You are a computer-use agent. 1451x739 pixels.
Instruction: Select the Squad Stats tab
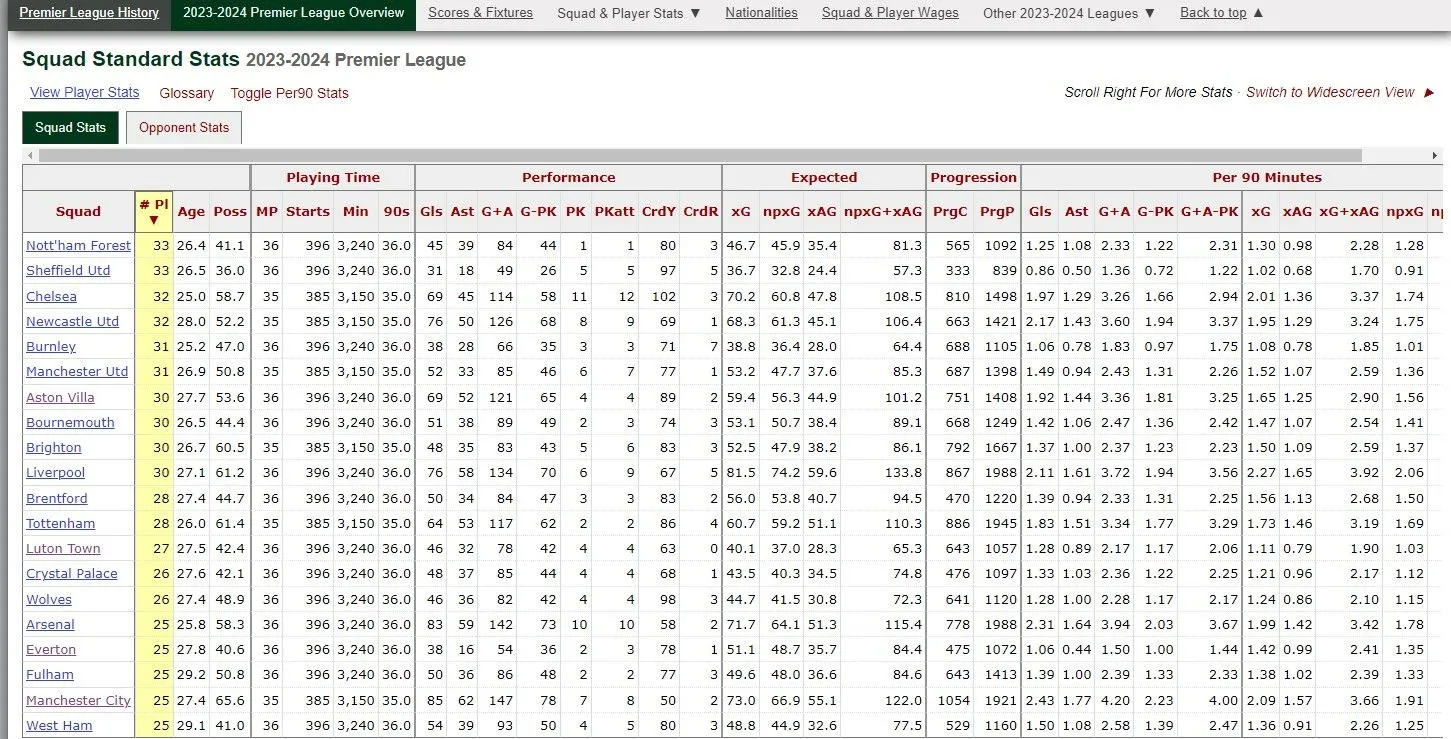pyautogui.click(x=70, y=128)
